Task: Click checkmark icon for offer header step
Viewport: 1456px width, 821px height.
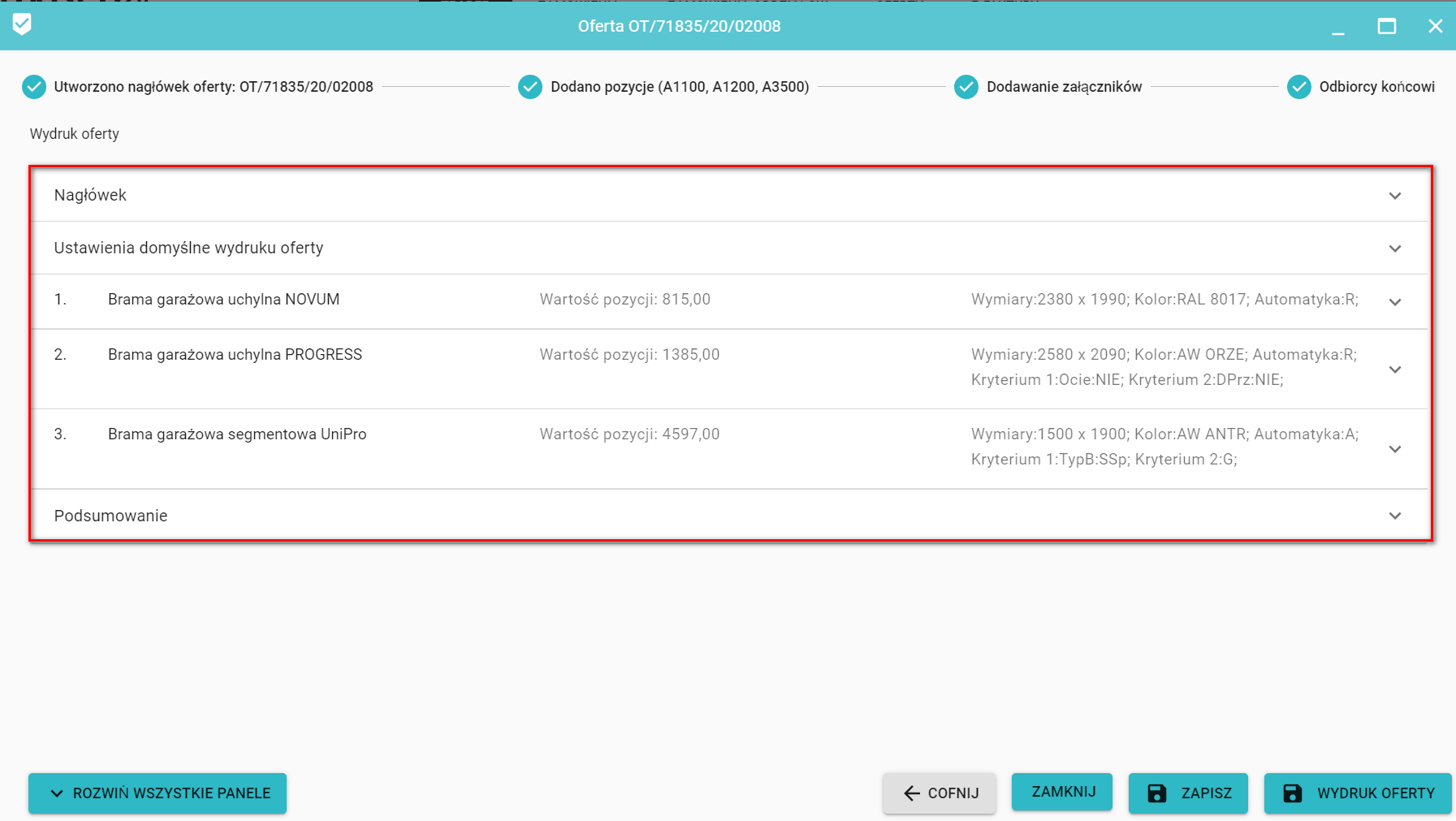Action: tap(34, 87)
